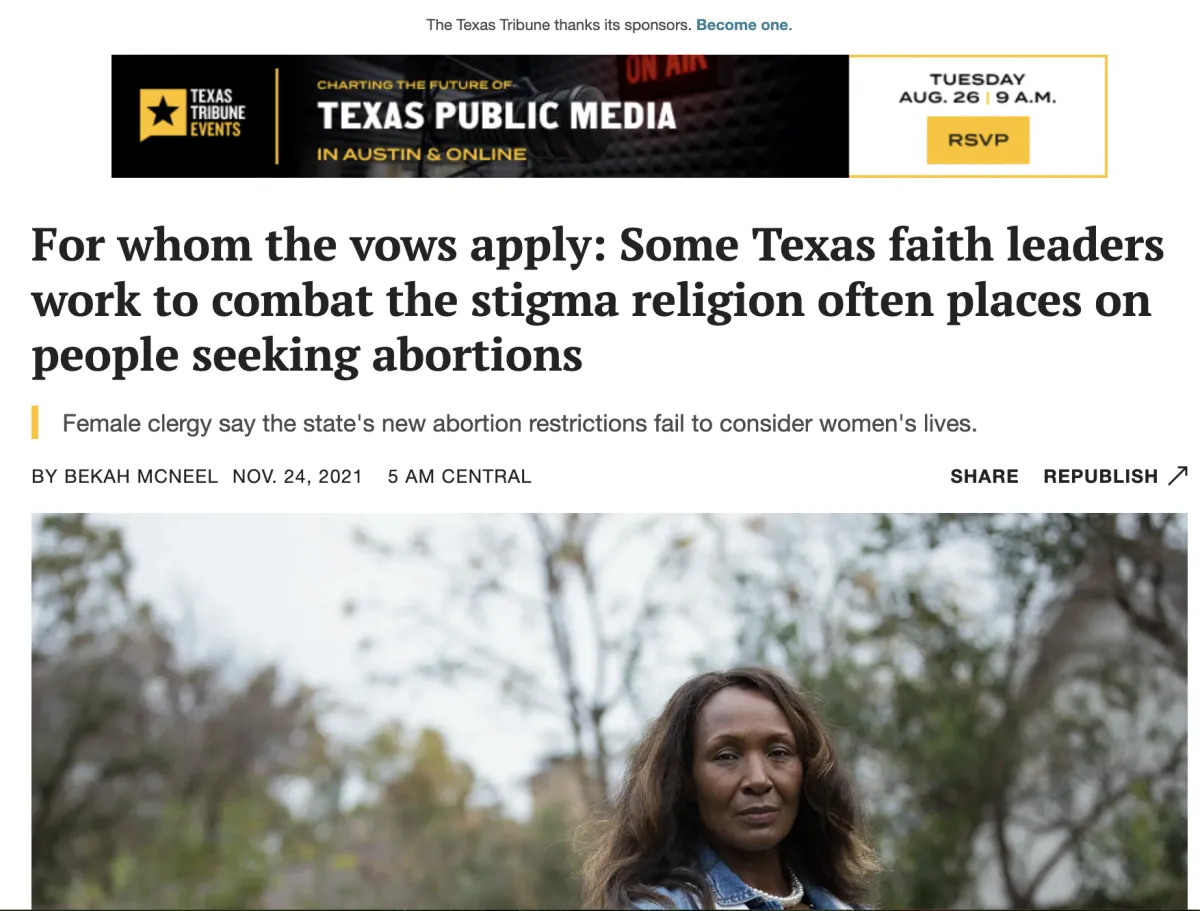This screenshot has height=911, width=1200.
Task: Click the 'Charting the future of' banner text
Action: tap(415, 85)
